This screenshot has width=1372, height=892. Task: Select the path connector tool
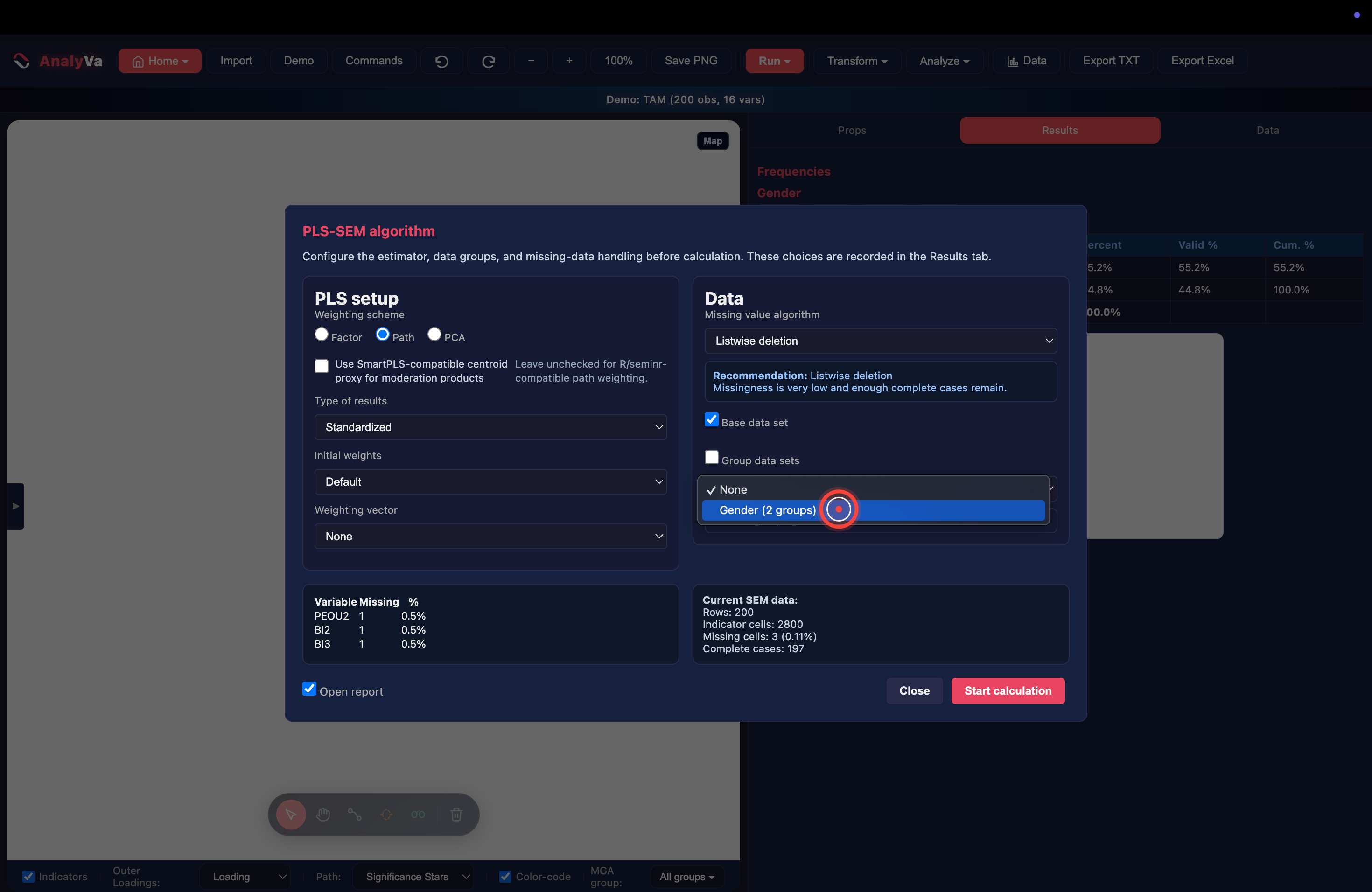[x=355, y=814]
